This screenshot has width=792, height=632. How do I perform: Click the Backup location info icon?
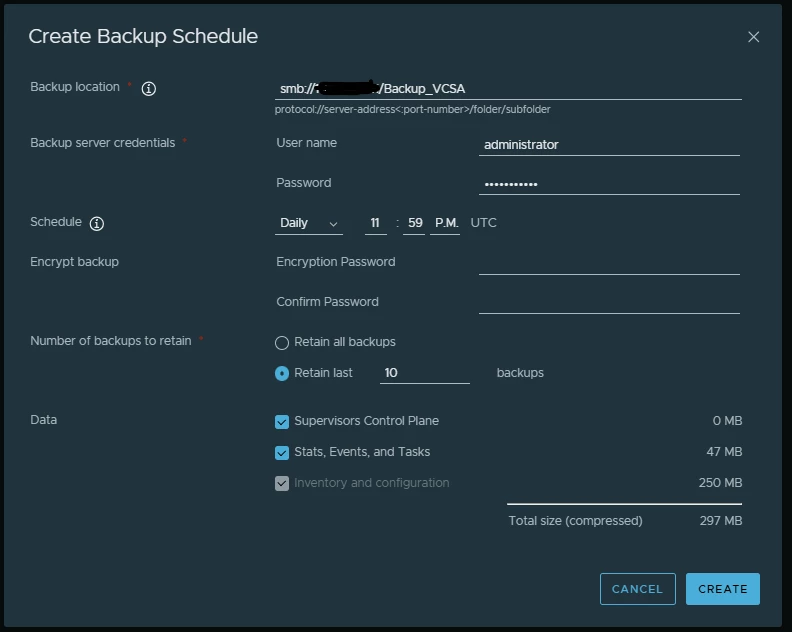(149, 89)
